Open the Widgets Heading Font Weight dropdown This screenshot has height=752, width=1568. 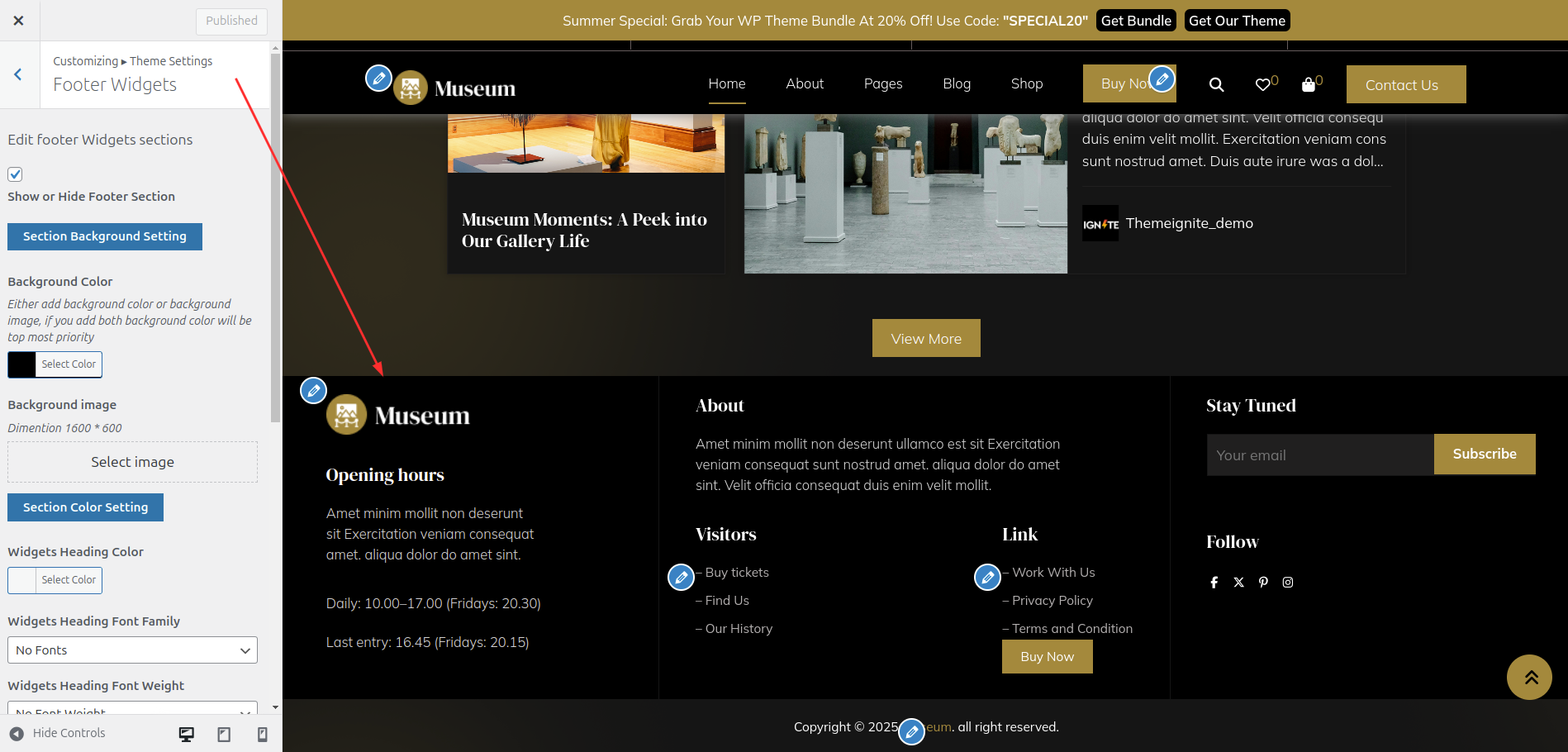[x=131, y=712]
